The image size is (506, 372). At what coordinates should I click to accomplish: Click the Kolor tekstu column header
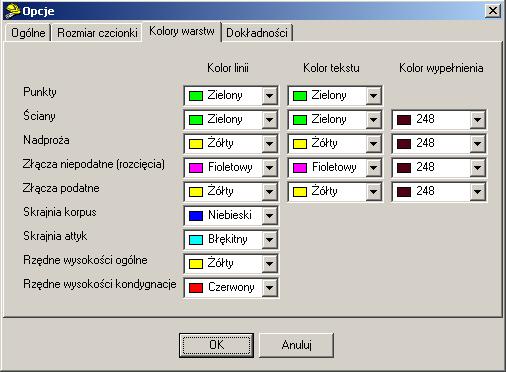(x=331, y=68)
